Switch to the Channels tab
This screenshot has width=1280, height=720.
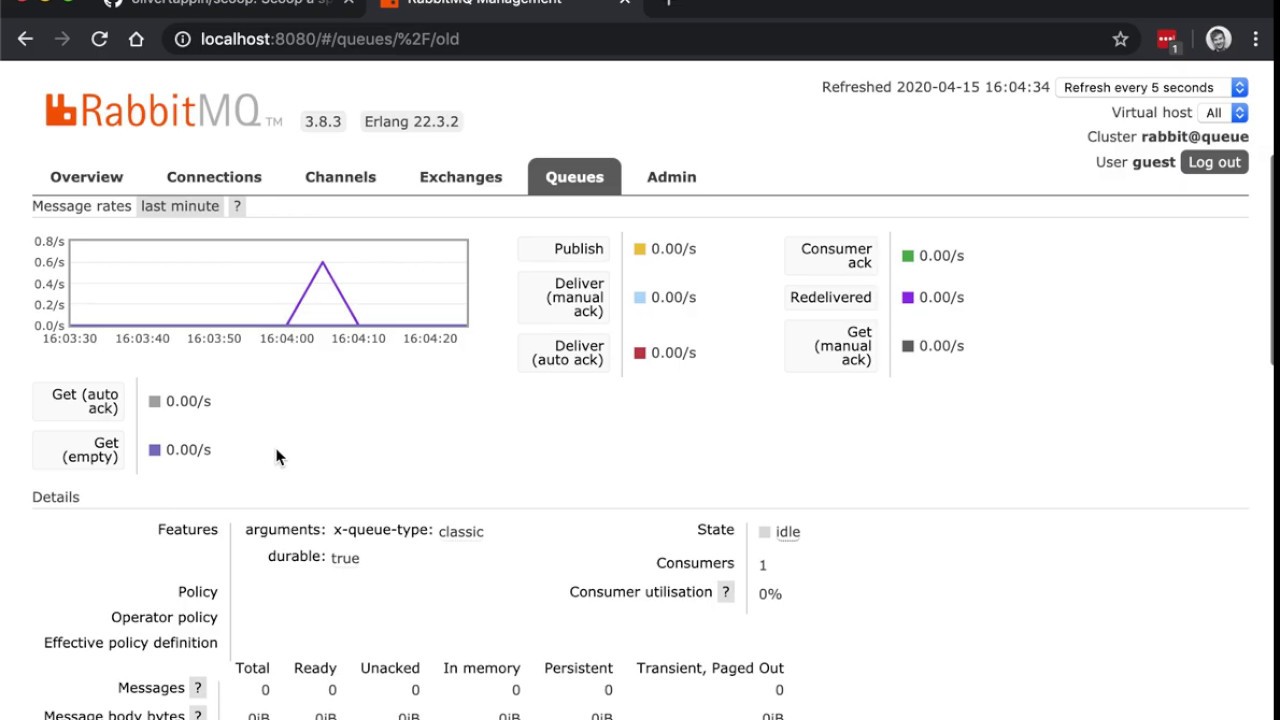pos(340,177)
